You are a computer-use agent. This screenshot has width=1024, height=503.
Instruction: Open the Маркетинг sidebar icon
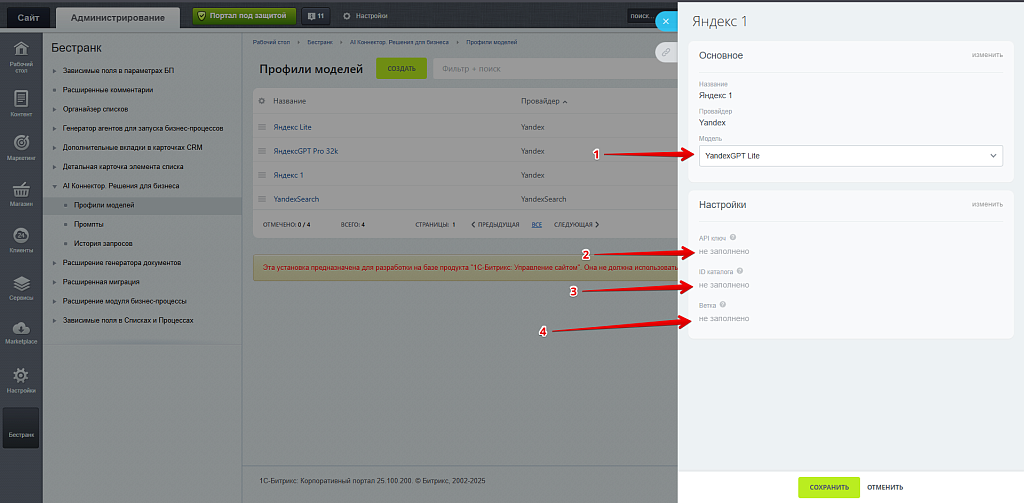[x=21, y=146]
